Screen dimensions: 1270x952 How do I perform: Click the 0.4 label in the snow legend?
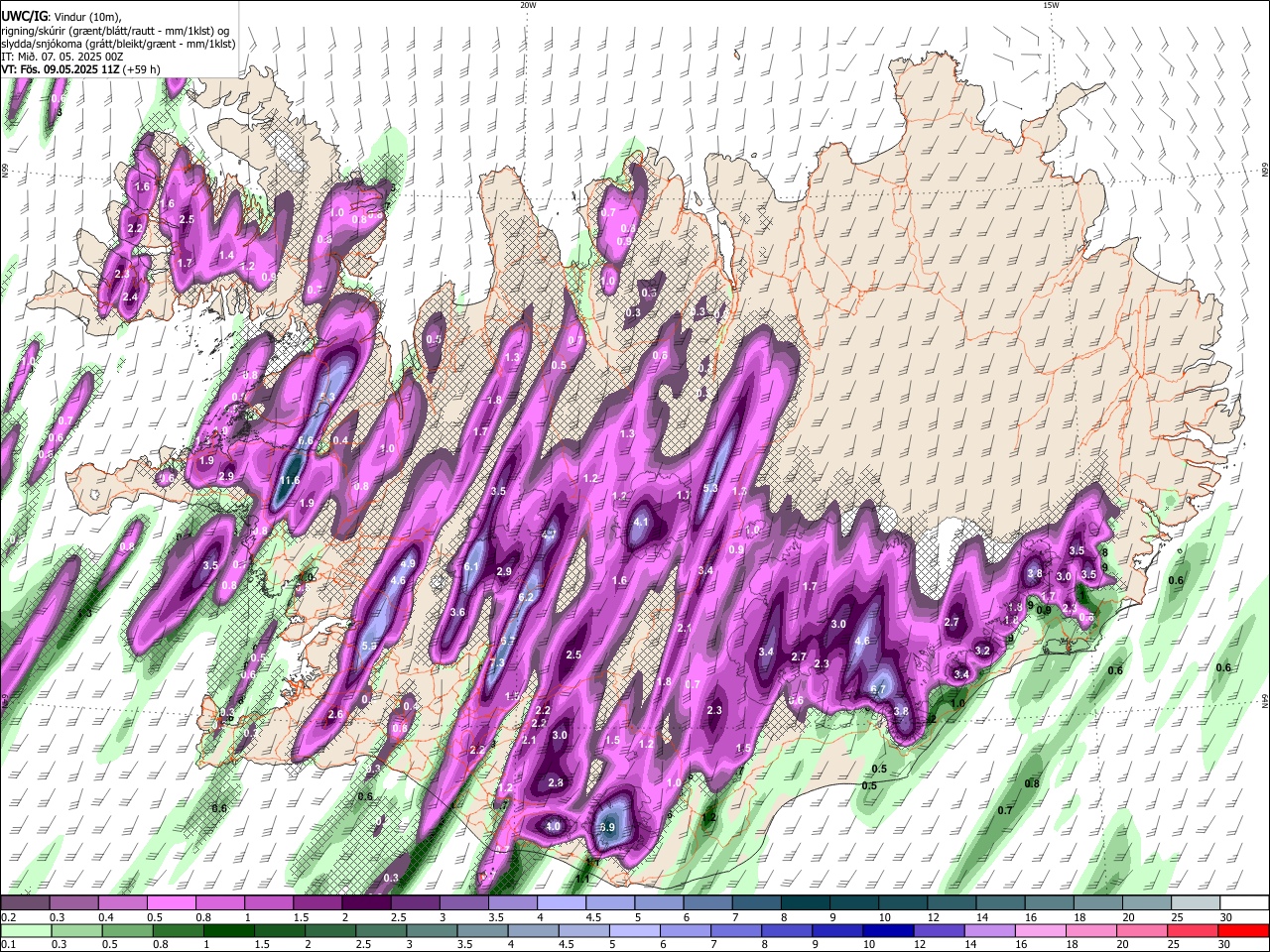(106, 917)
